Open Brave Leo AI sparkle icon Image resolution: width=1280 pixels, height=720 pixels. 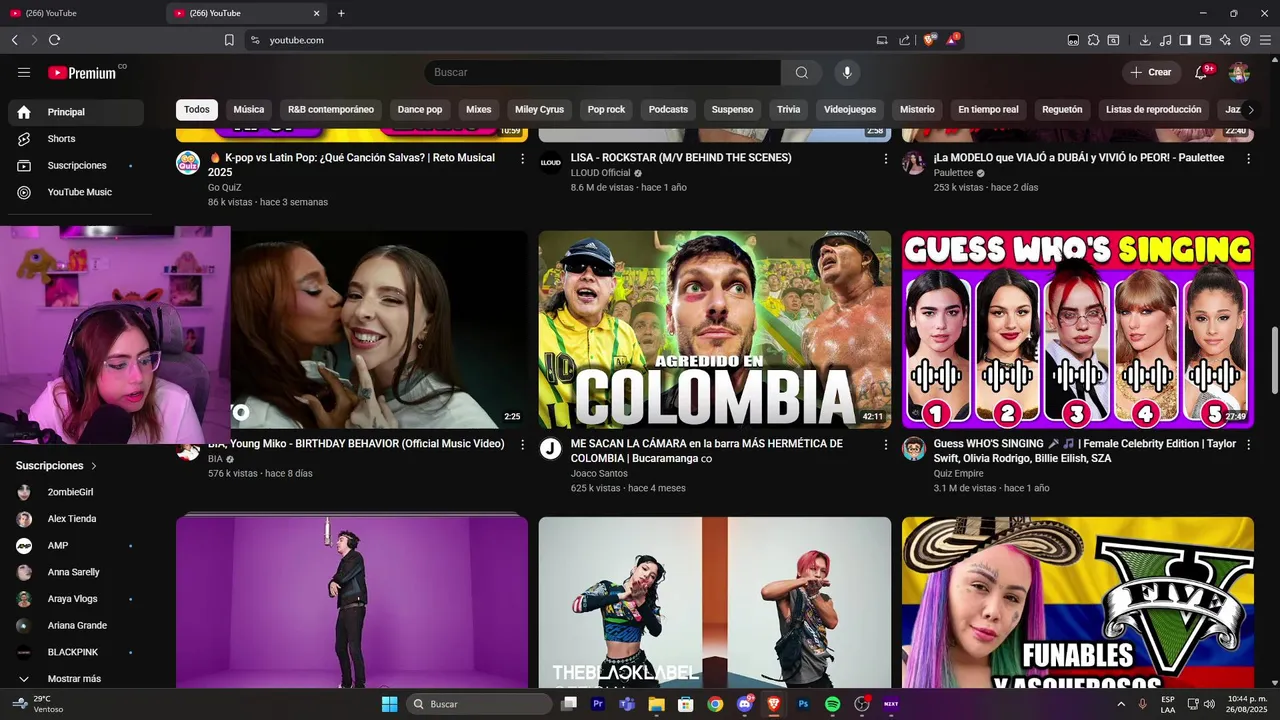(x=1225, y=40)
